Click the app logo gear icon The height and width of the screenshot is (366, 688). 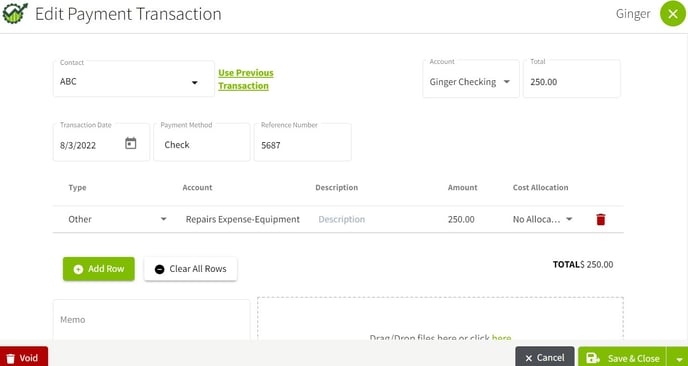coord(15,13)
